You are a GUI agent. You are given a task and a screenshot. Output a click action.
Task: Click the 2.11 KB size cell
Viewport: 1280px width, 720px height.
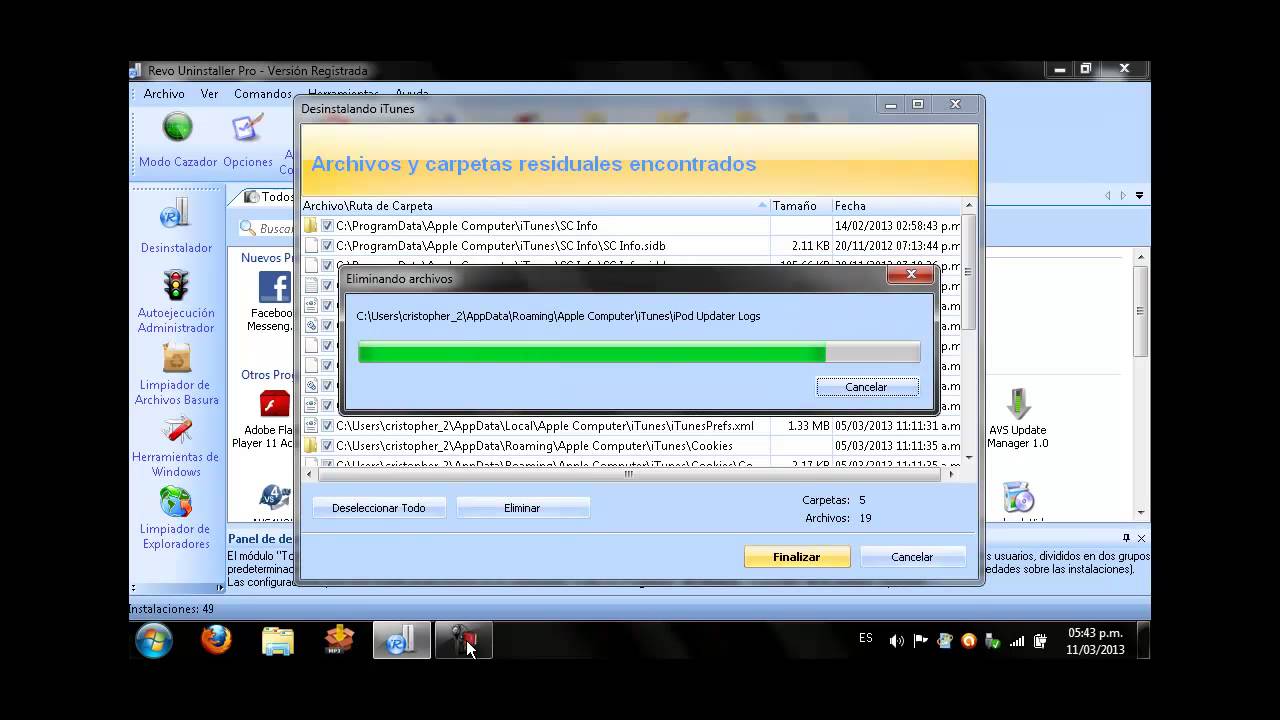click(810, 246)
